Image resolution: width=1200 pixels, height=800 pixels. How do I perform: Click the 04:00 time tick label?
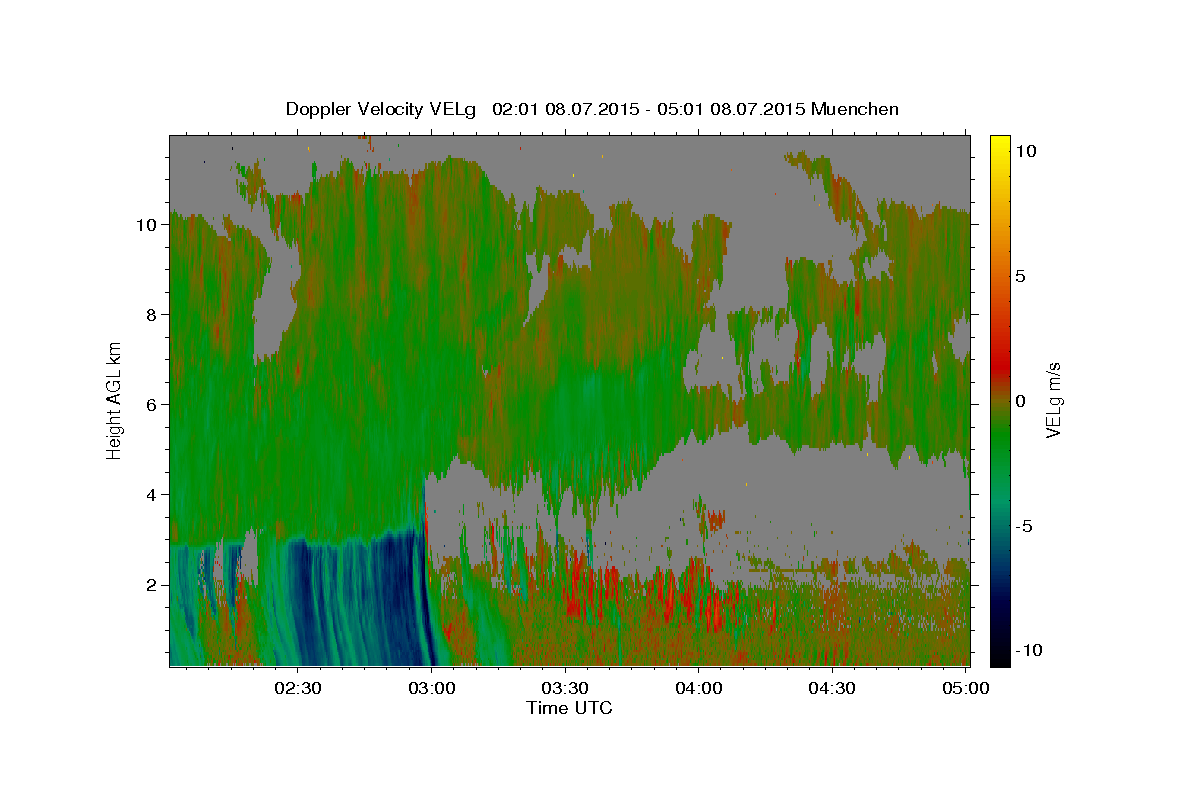click(698, 688)
